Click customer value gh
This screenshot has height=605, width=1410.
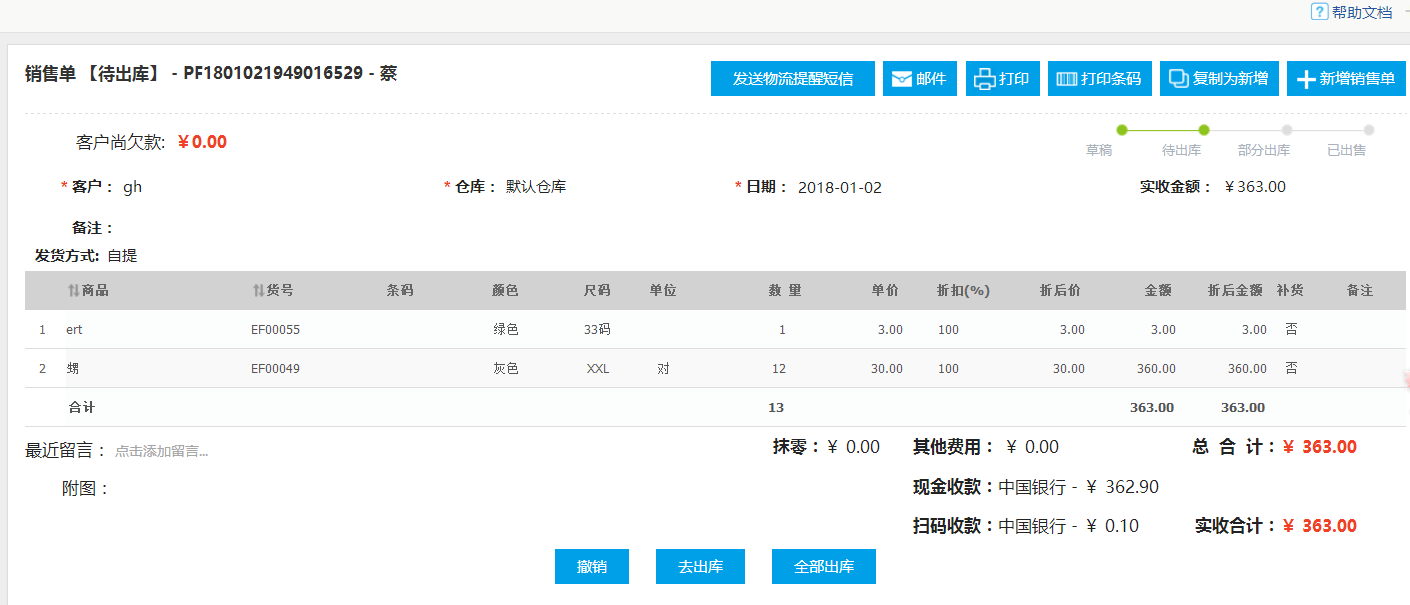point(132,187)
